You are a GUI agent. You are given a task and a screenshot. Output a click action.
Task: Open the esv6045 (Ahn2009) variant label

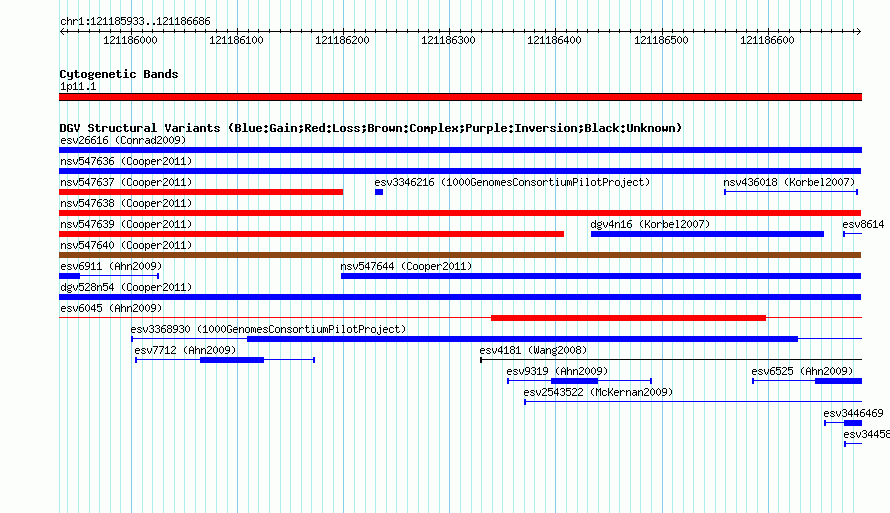pos(111,308)
